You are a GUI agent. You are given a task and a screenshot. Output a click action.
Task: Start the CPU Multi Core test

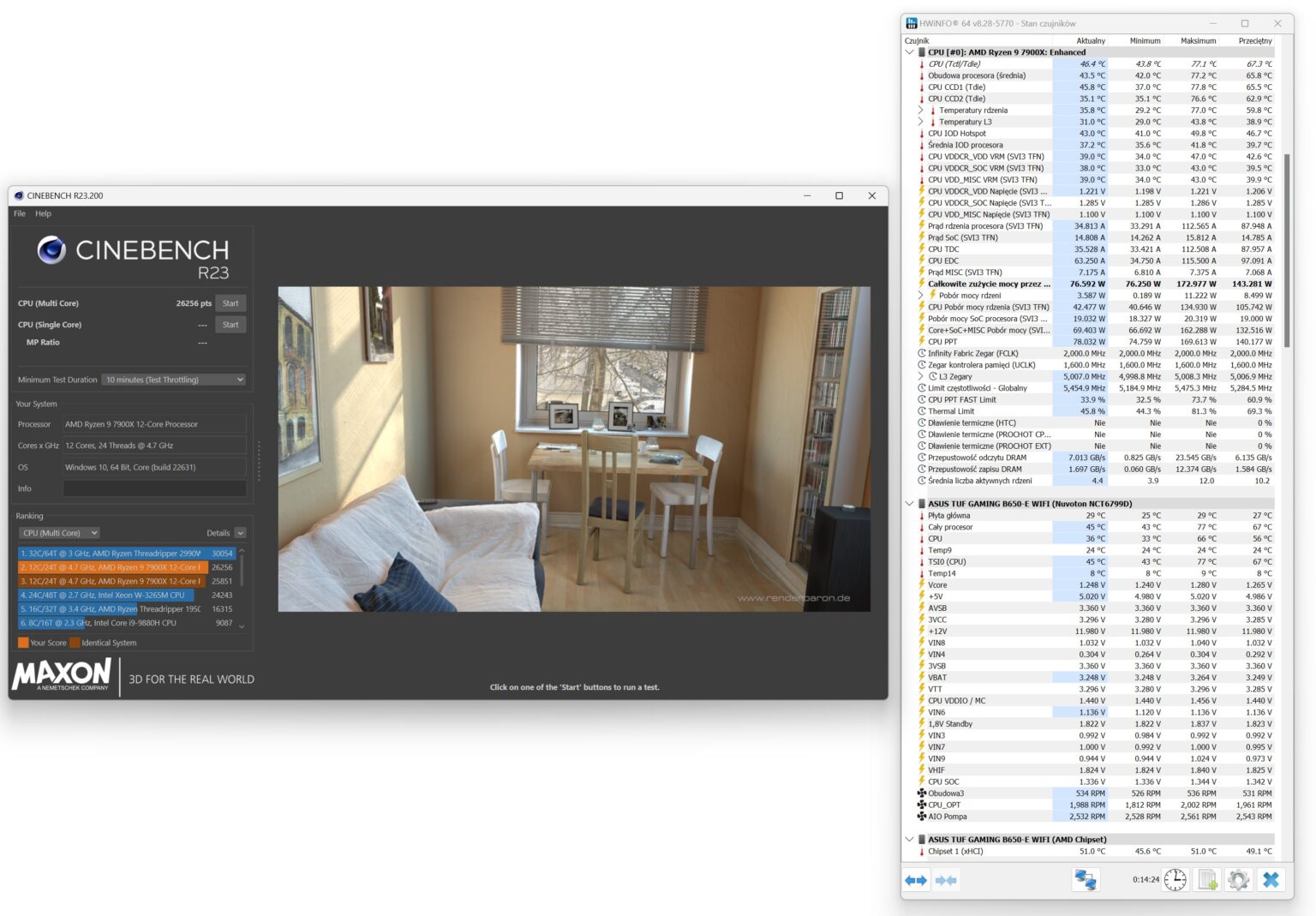coord(230,303)
